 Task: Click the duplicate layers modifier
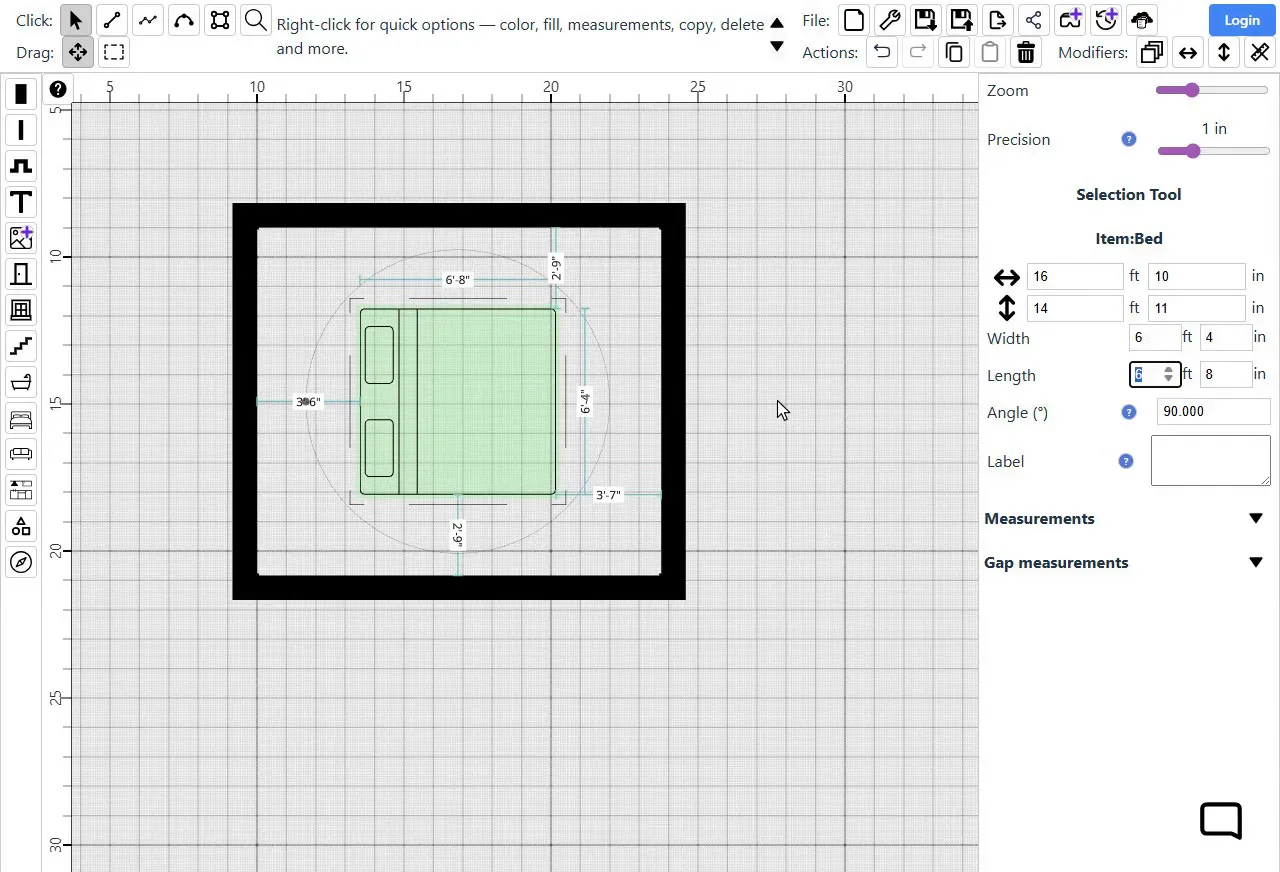click(1151, 52)
